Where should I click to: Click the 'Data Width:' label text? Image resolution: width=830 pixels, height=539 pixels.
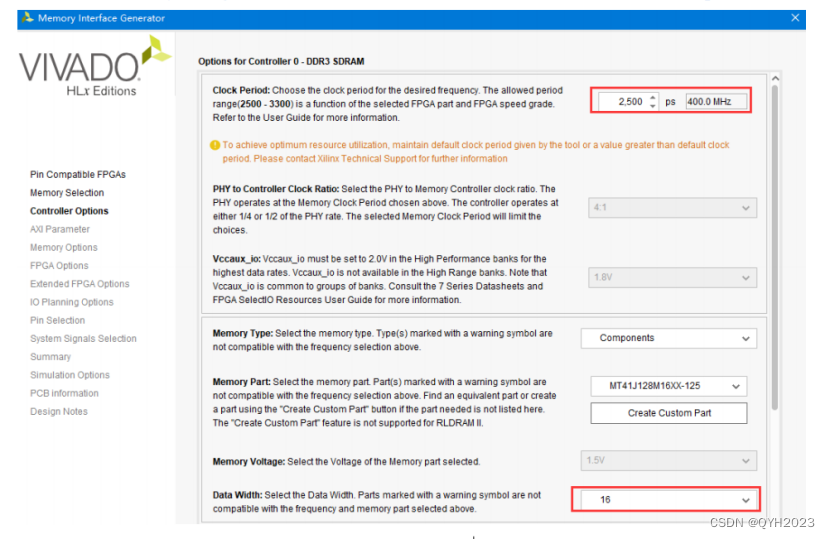(238, 495)
